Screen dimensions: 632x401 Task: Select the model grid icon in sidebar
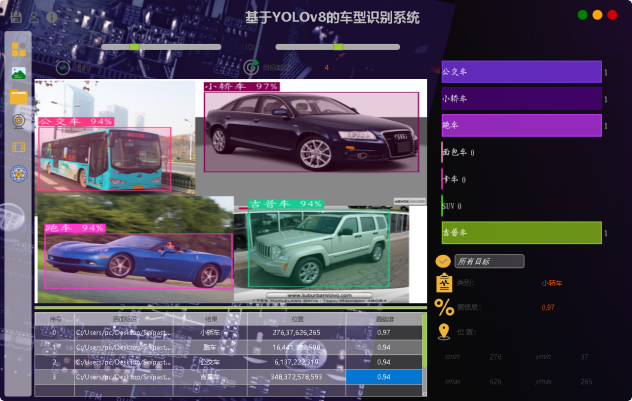(18, 48)
